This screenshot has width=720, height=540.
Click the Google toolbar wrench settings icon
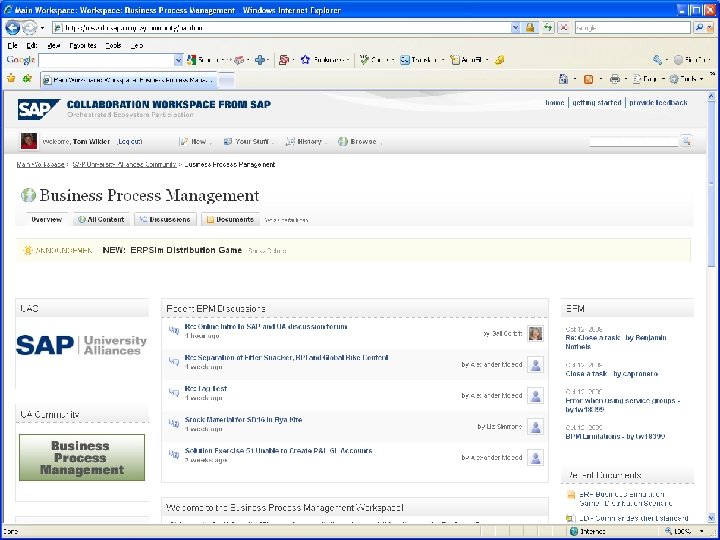tap(658, 60)
